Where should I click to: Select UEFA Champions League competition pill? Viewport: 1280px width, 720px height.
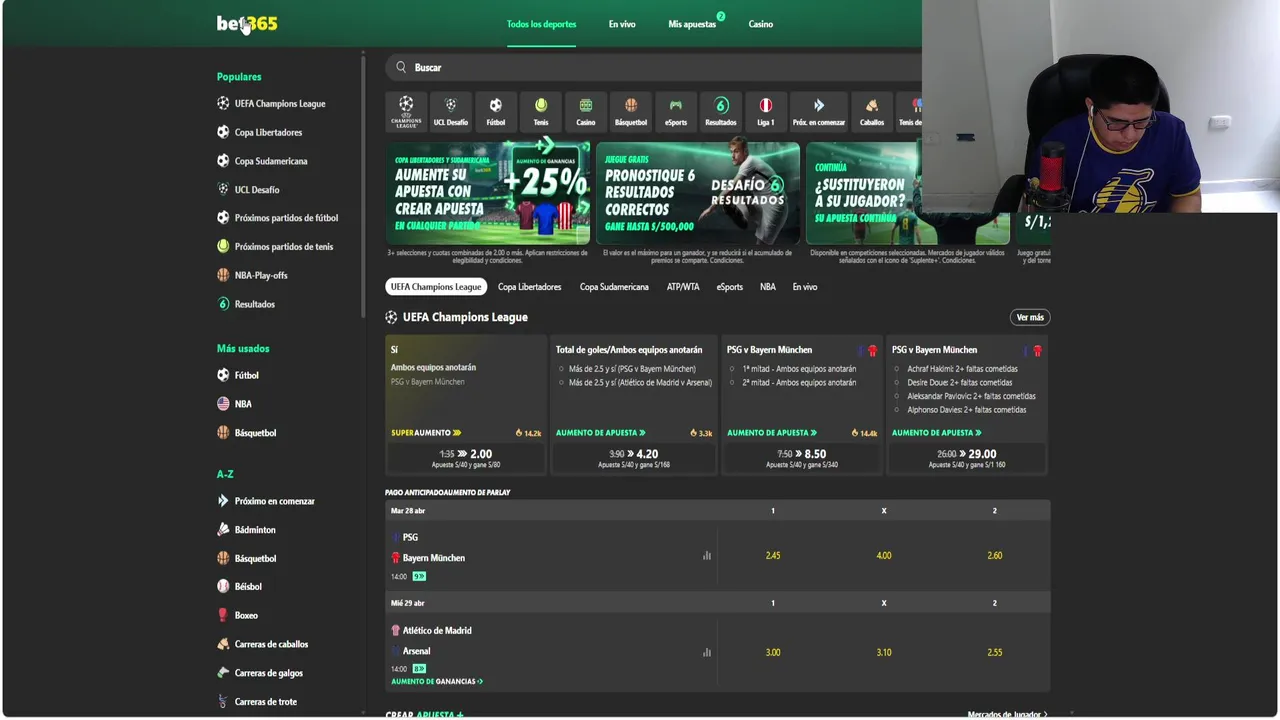click(x=436, y=287)
